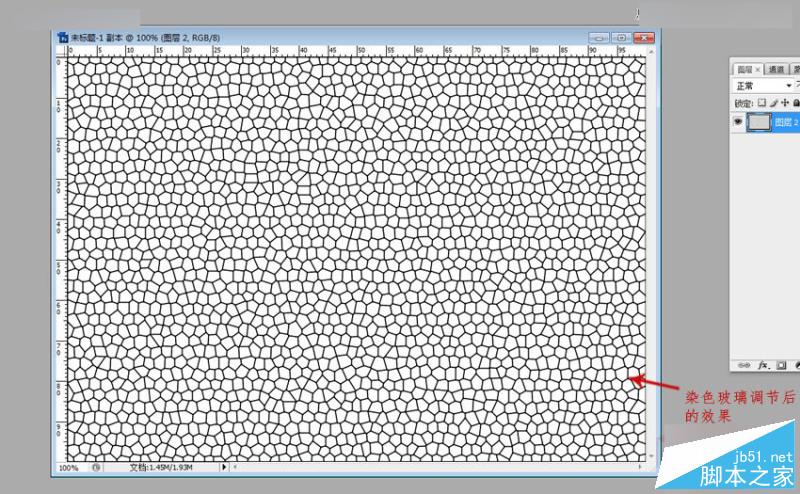Expand the status bar document info arrow

[223, 467]
